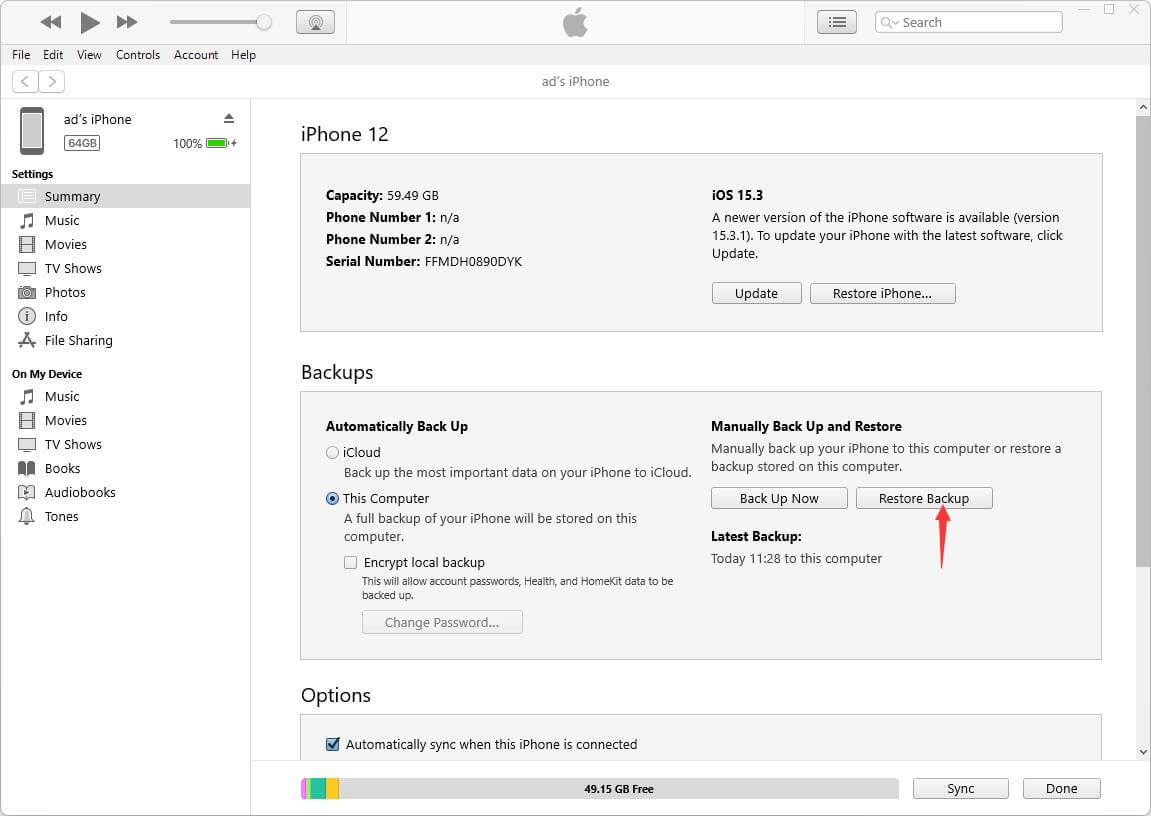Viewport: 1151px width, 816px height.
Task: Adjust the volume slider knob
Action: tap(264, 22)
